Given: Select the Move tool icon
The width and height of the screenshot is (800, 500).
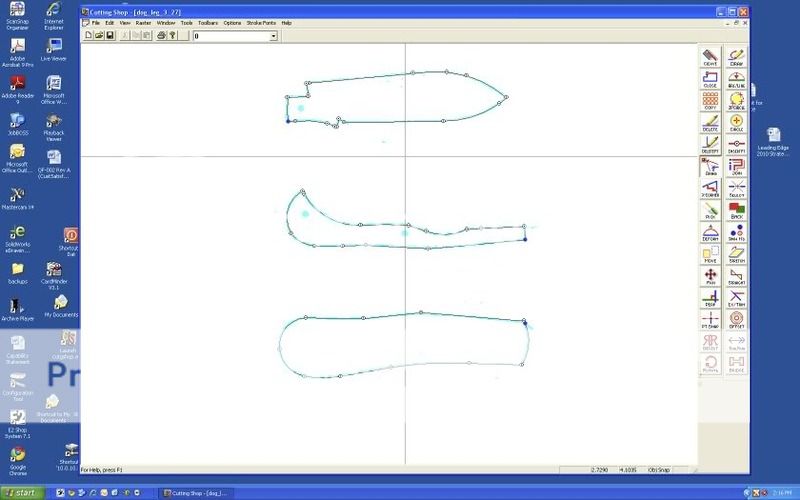Looking at the screenshot, I should tap(710, 254).
